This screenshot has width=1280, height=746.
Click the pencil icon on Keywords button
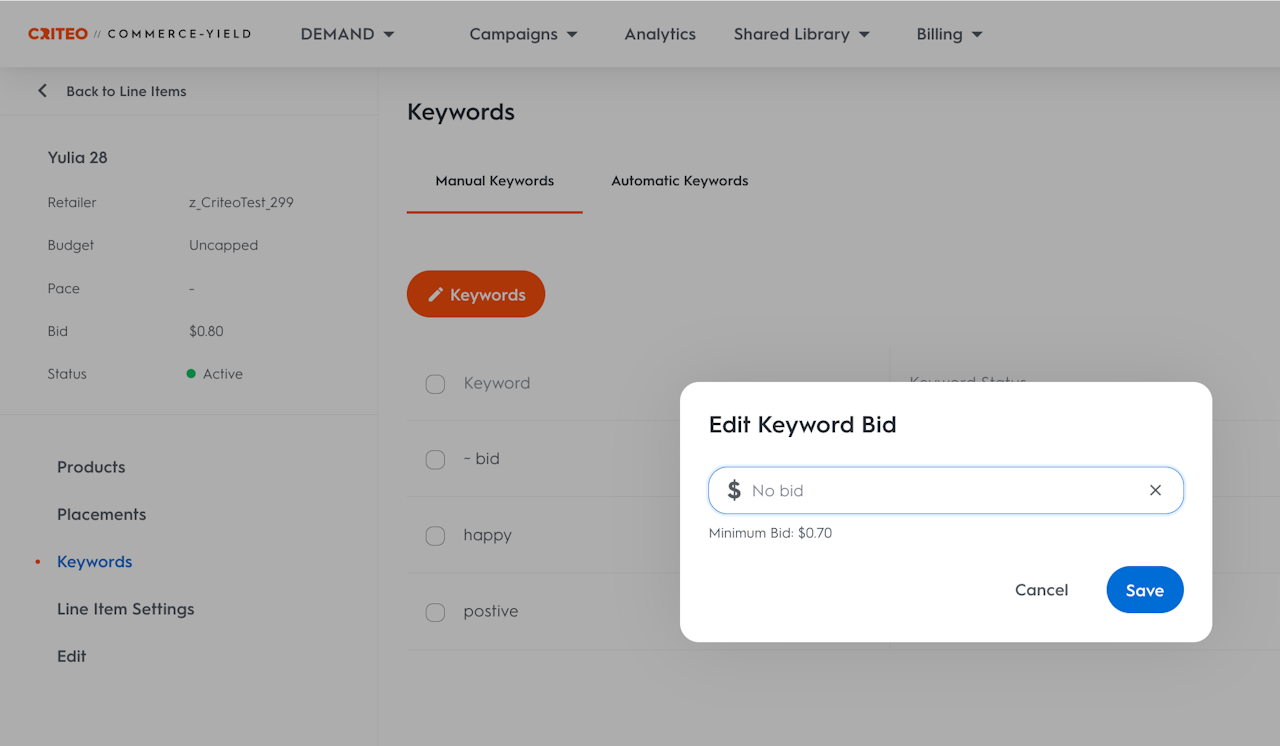pyautogui.click(x=435, y=295)
